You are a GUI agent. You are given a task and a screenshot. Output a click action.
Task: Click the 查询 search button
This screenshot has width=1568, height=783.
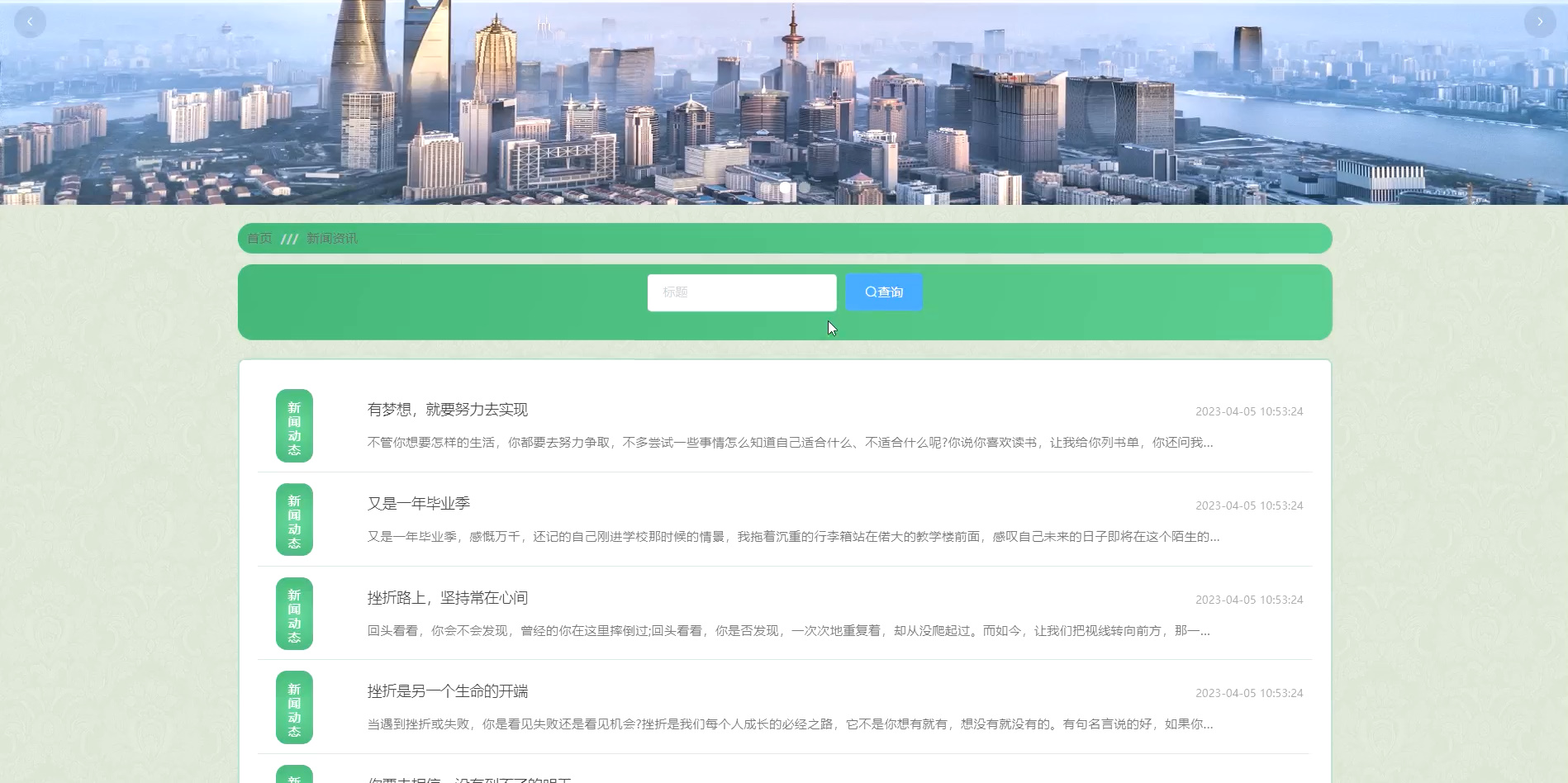point(884,292)
